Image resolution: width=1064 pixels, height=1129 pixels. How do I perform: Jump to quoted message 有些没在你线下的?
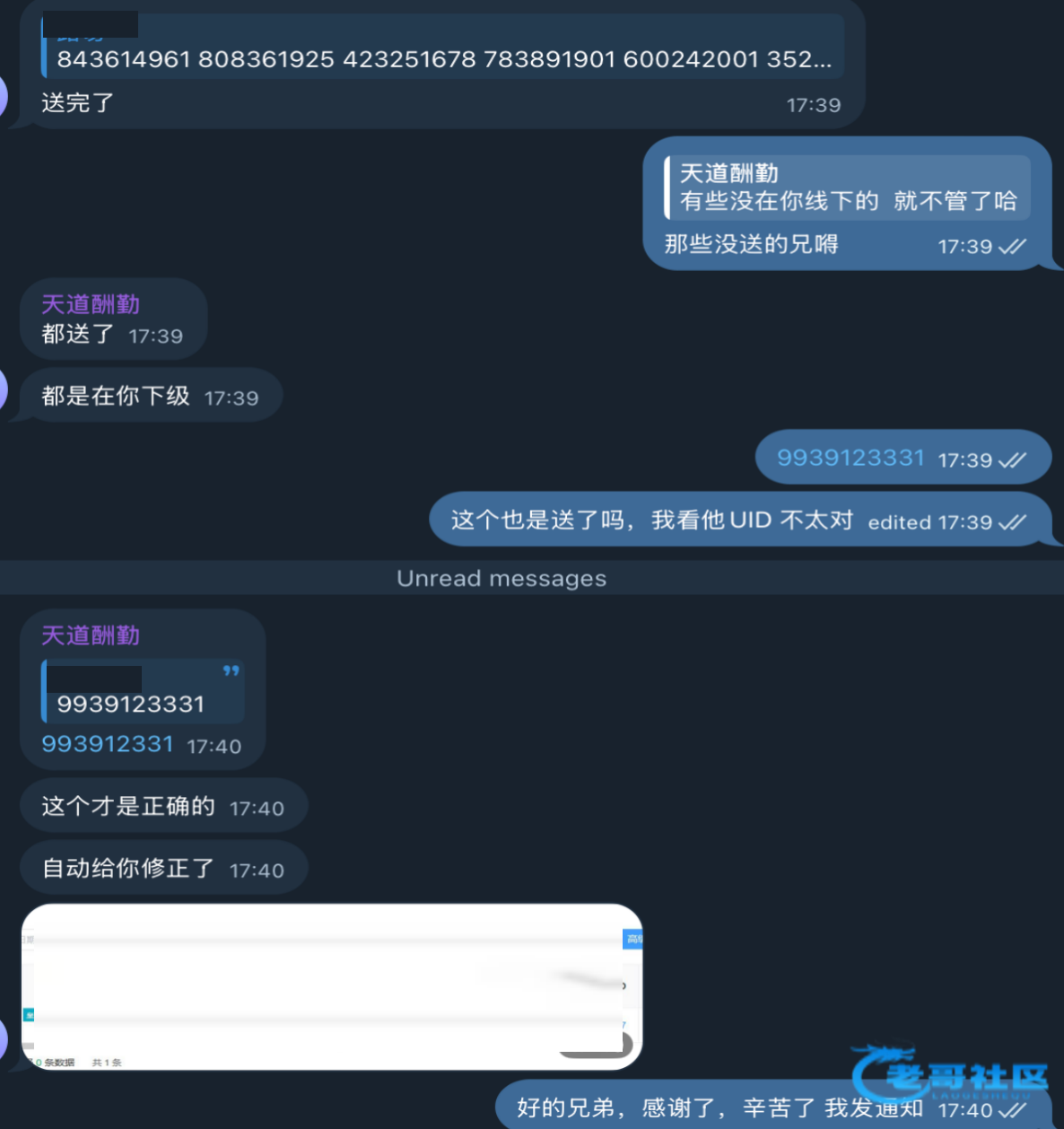[847, 187]
